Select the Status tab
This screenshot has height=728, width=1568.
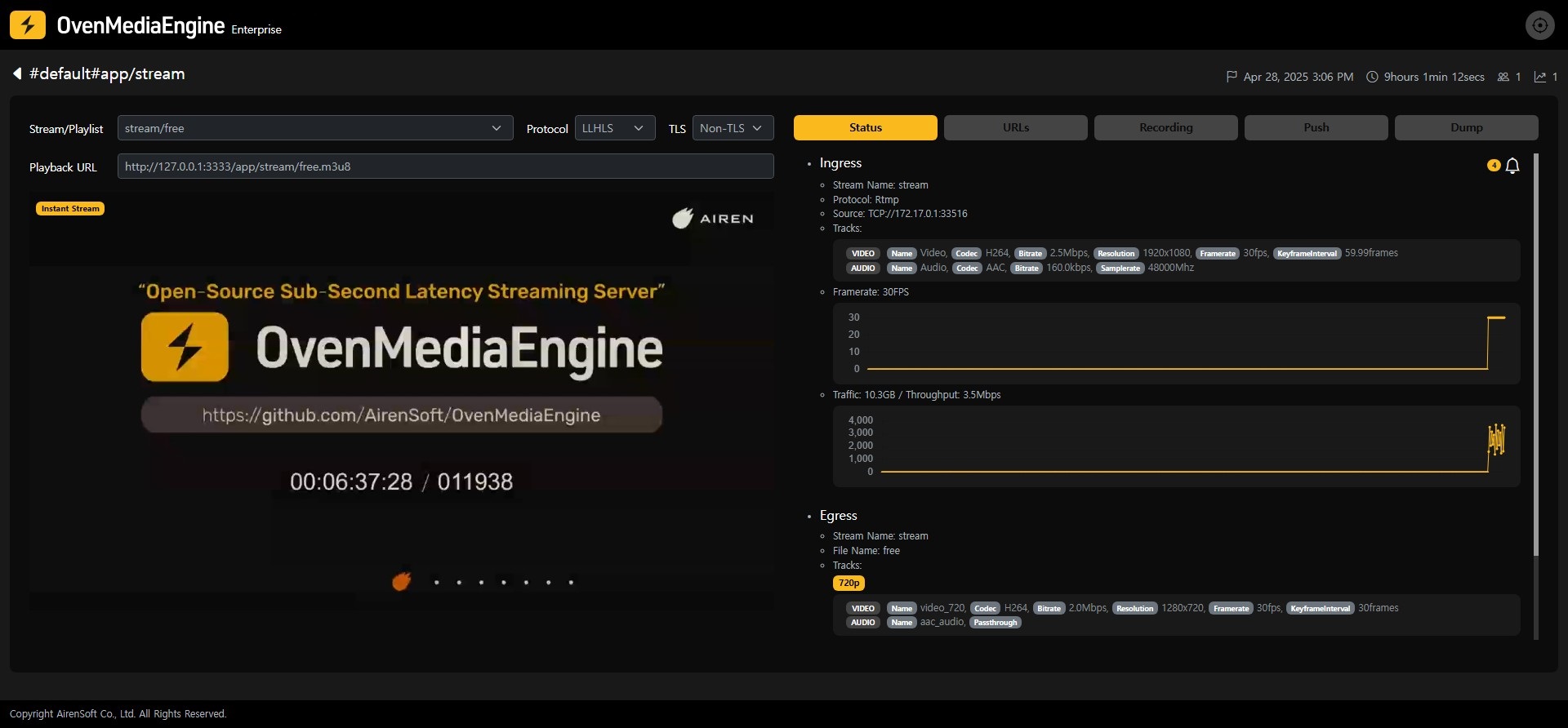(866, 127)
